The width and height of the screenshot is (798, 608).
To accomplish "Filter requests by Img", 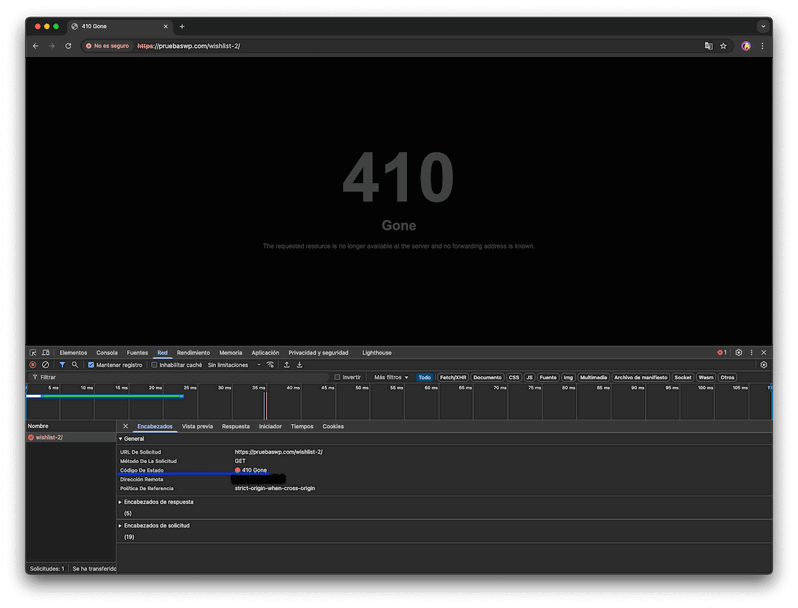I will tap(568, 378).
